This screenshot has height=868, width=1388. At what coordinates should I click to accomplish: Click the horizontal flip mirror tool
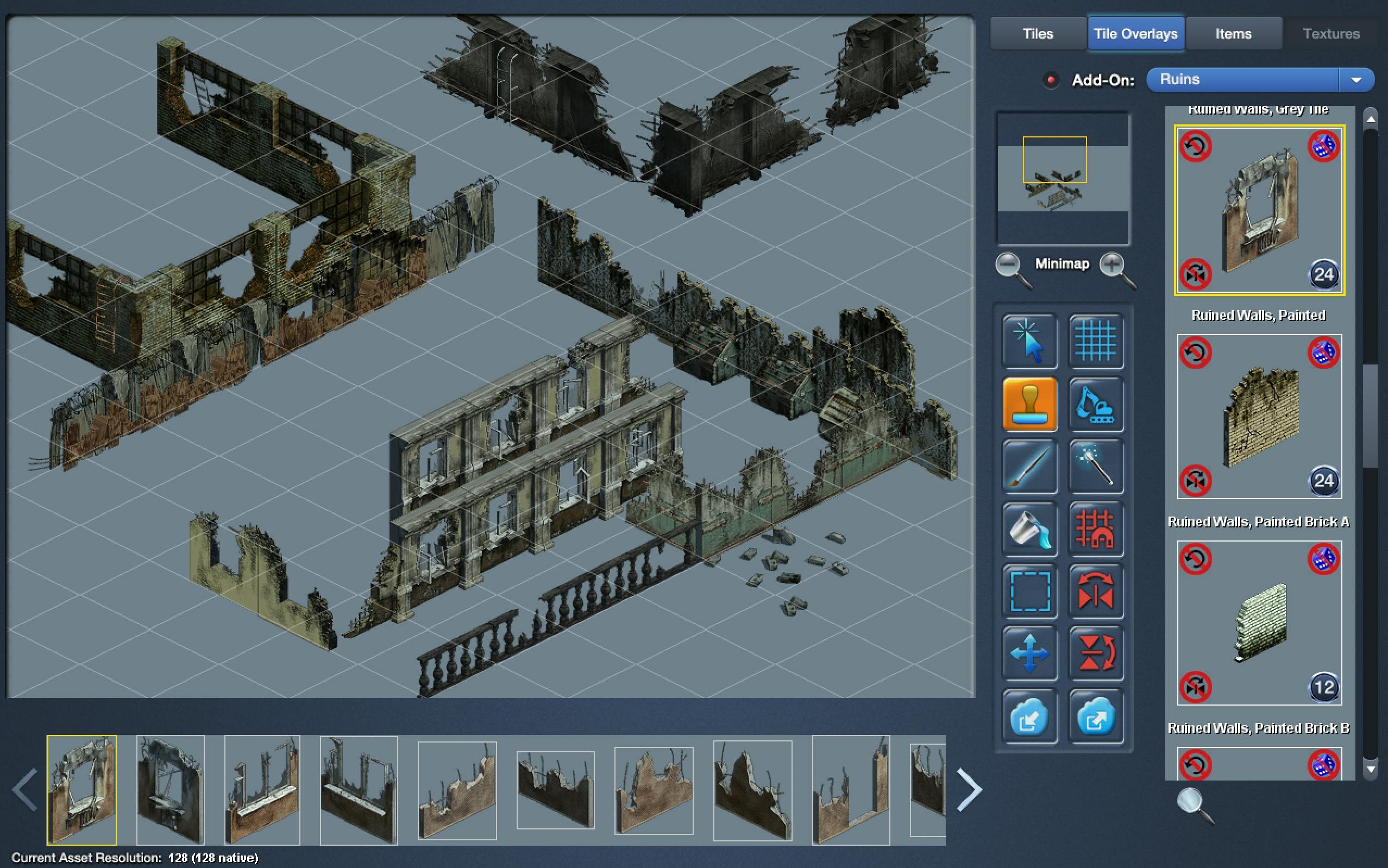coord(1095,592)
